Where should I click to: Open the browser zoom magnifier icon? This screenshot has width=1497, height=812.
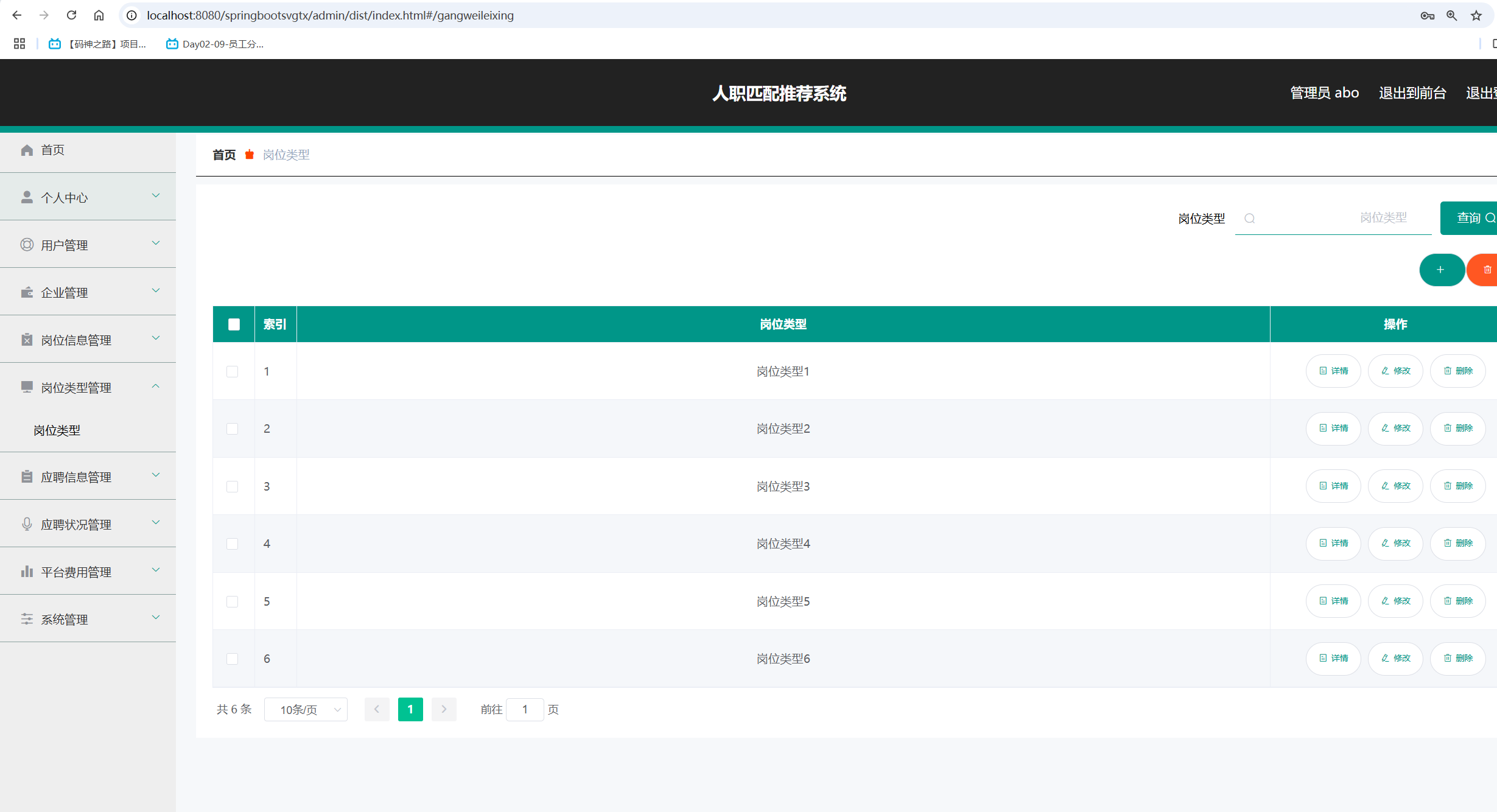click(1452, 15)
